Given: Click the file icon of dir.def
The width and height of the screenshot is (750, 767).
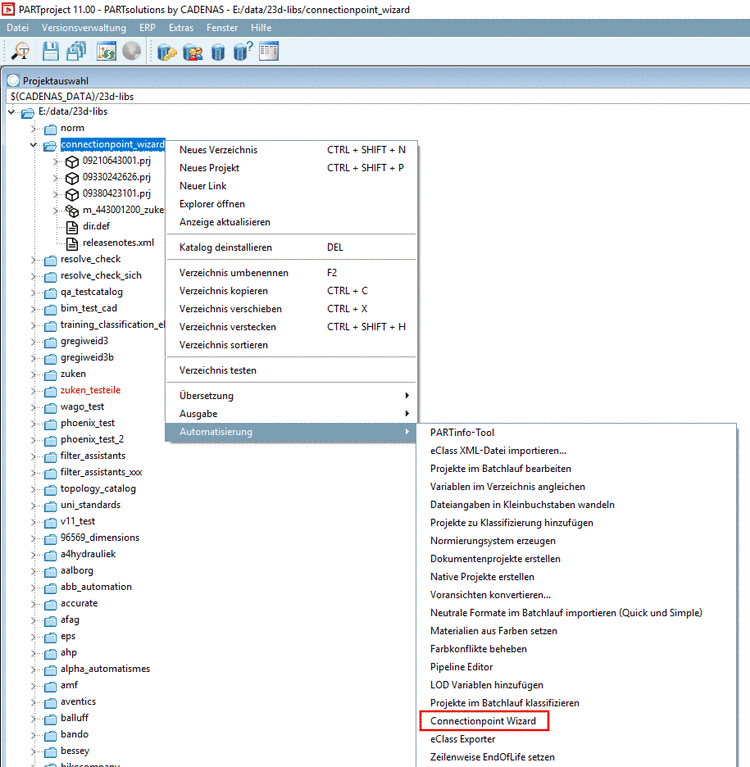Looking at the screenshot, I should pyautogui.click(x=72, y=227).
